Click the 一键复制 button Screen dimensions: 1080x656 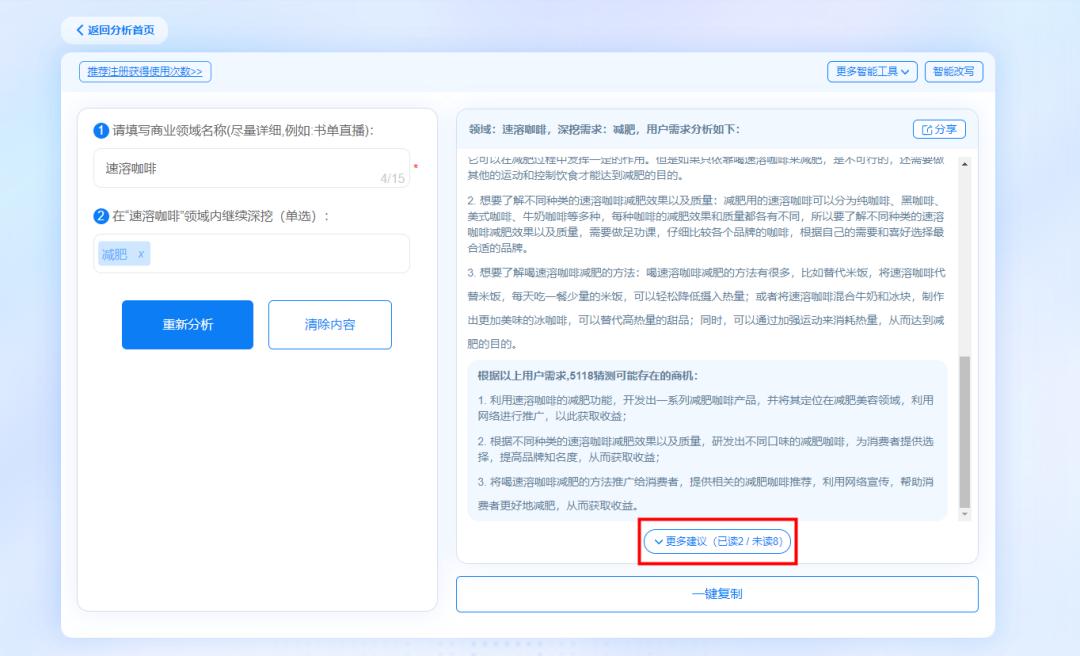[717, 593]
